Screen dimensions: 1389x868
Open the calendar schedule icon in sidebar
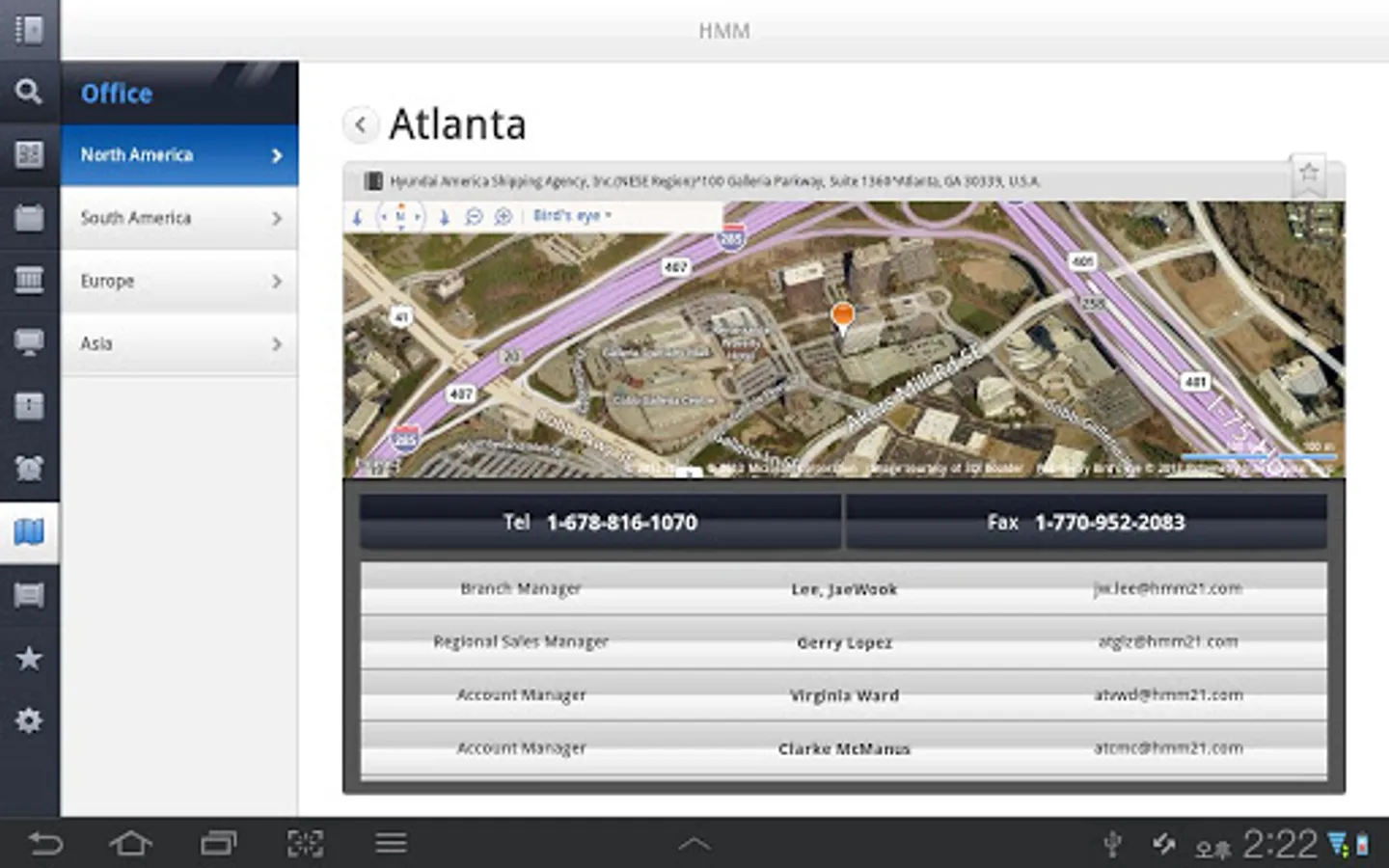29,217
